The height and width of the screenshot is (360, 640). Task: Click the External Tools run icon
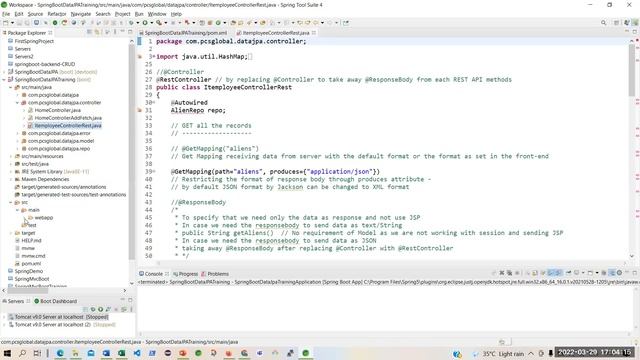159,23
